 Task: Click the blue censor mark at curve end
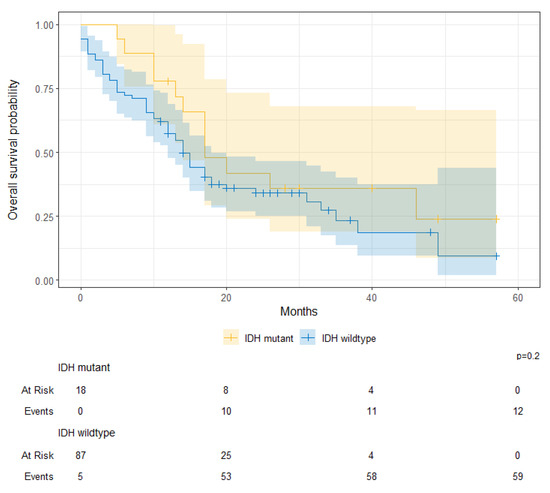pos(496,256)
